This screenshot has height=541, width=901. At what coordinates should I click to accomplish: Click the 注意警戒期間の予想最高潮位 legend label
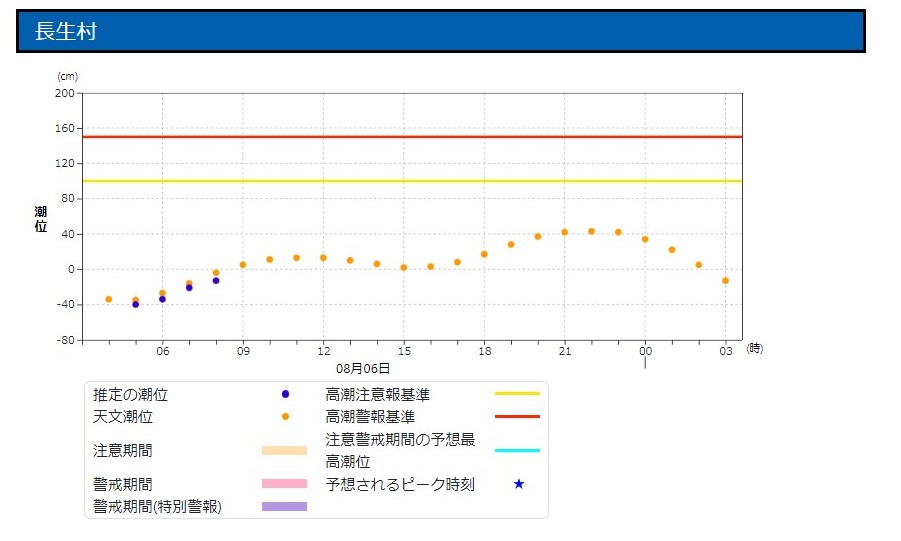(400, 450)
